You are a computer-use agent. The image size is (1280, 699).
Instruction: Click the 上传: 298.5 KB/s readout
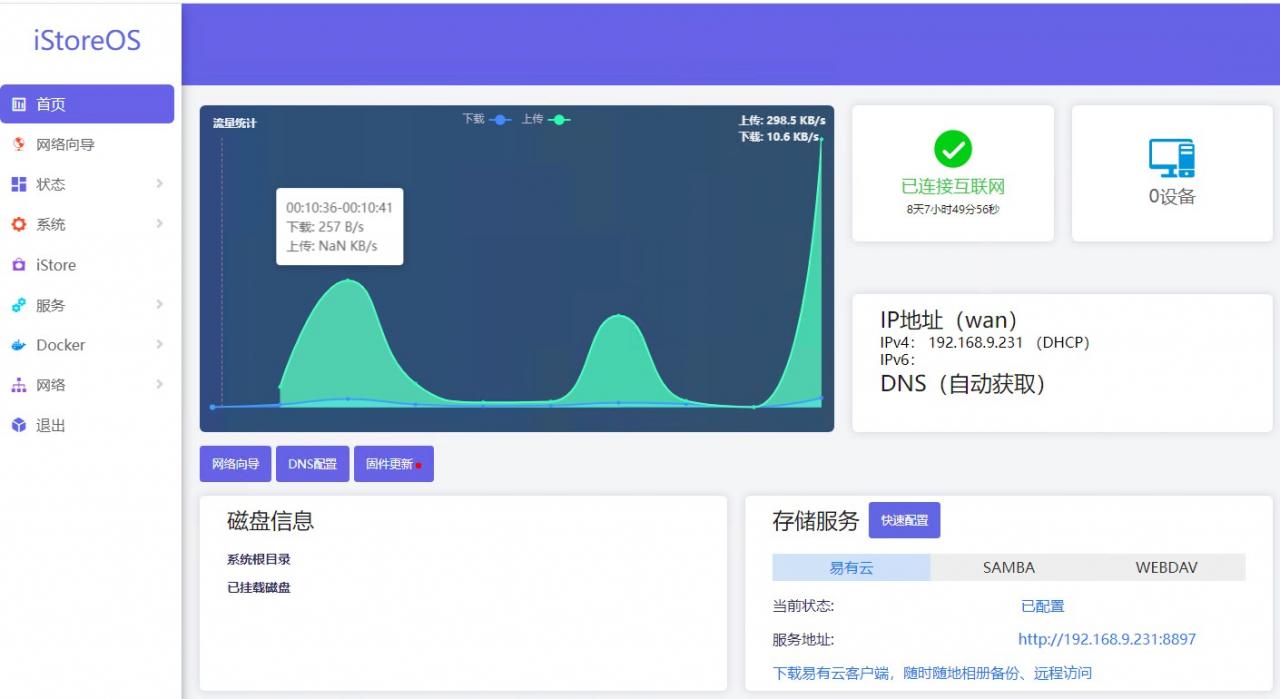pyautogui.click(x=782, y=121)
